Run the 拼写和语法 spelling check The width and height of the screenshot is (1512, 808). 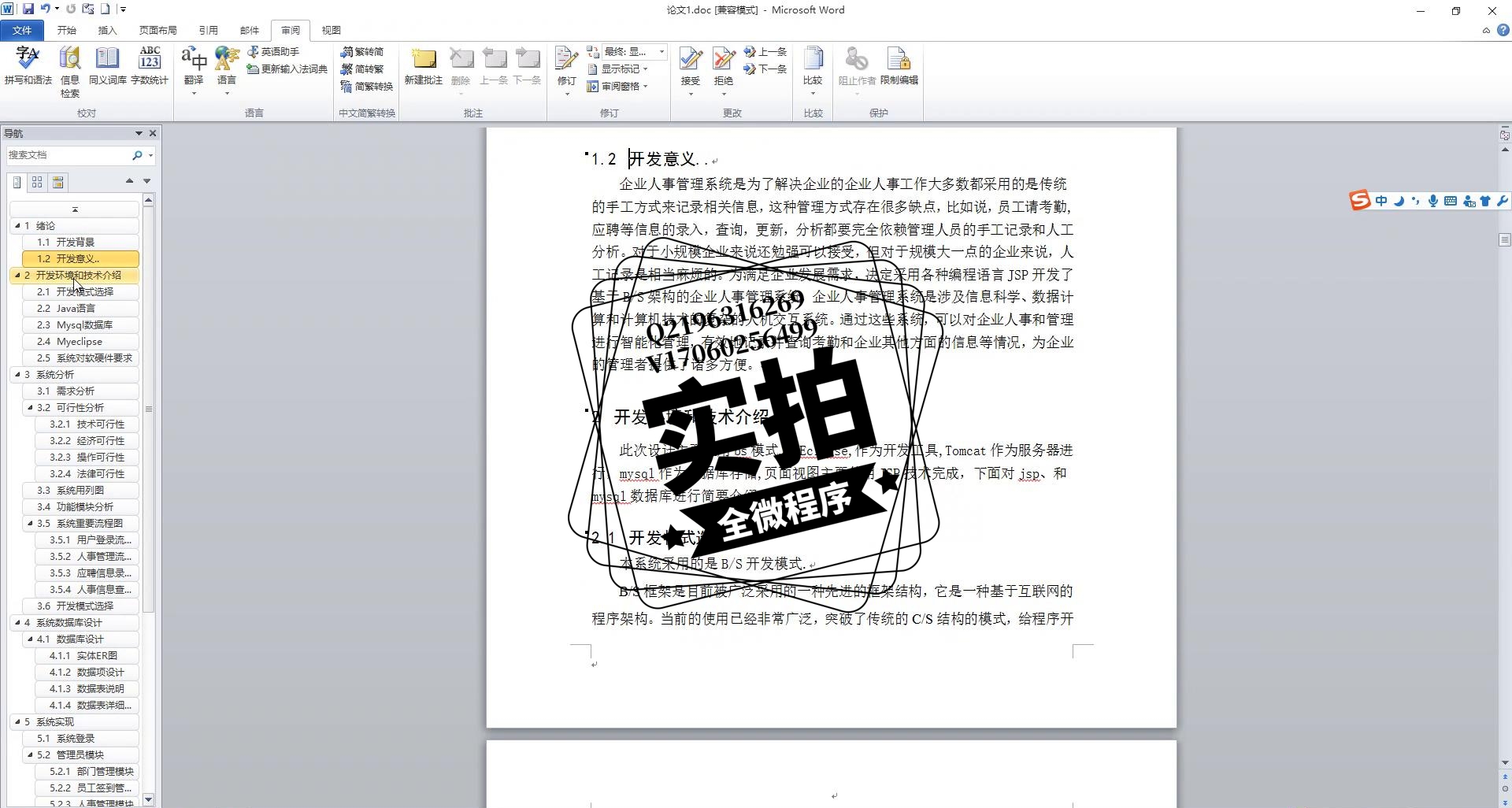coord(28,65)
